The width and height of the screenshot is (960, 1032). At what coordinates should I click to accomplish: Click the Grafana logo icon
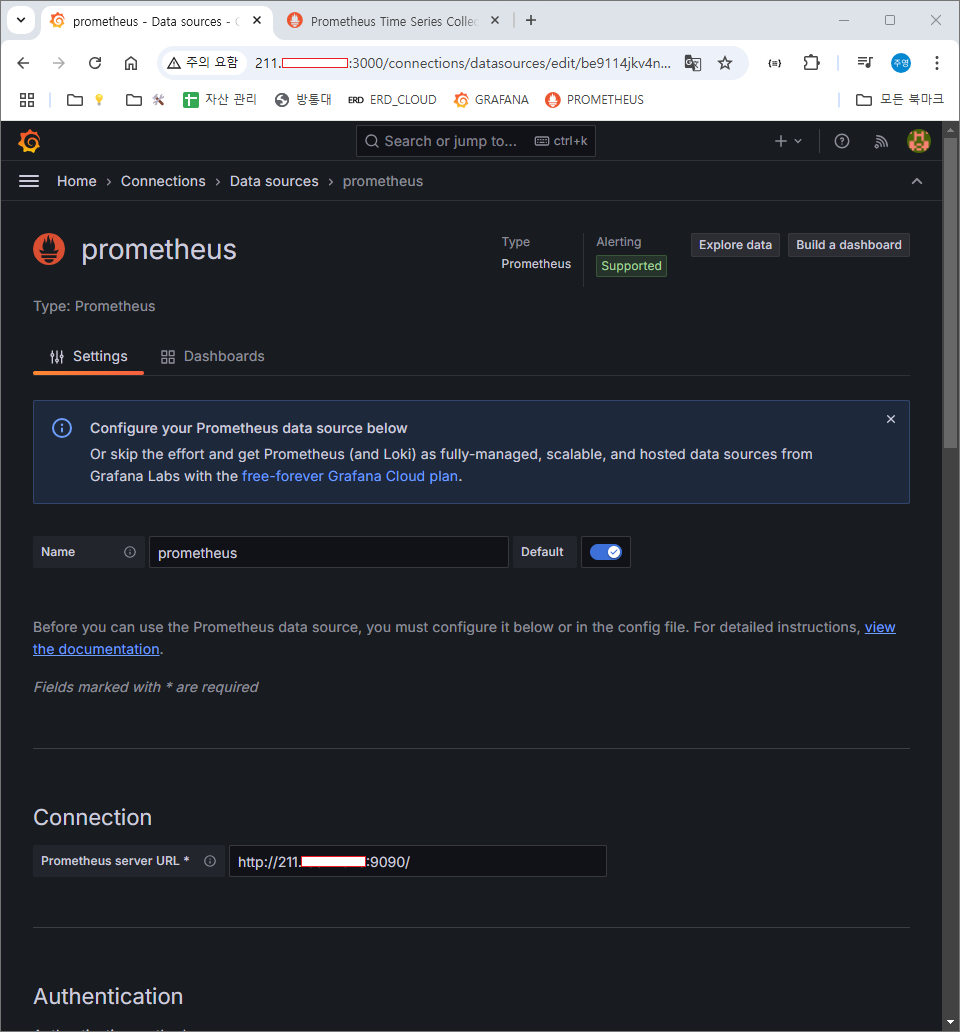point(30,141)
